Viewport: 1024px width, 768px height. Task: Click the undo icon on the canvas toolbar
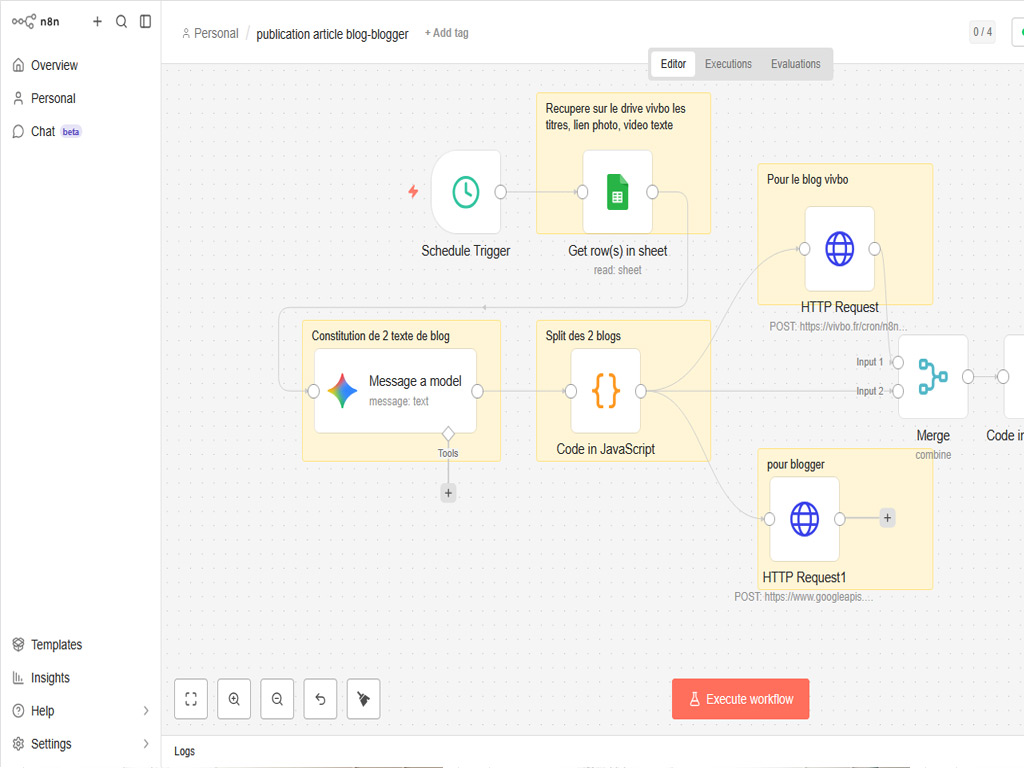coord(320,698)
